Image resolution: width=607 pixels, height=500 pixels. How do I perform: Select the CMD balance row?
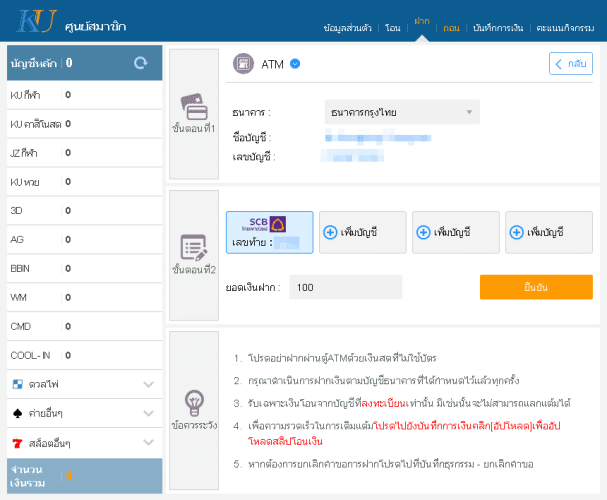tap(84, 327)
